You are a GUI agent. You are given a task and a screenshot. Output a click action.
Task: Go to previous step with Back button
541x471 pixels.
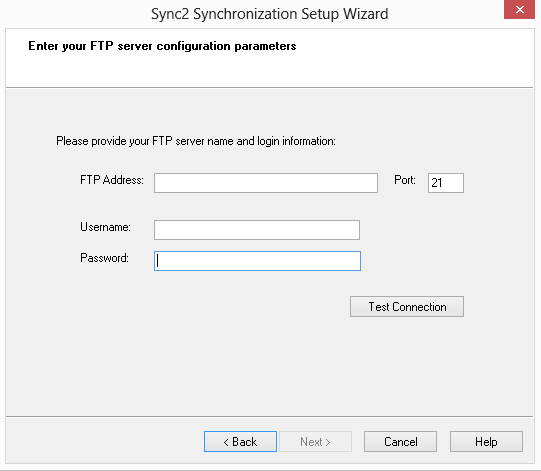(240, 441)
